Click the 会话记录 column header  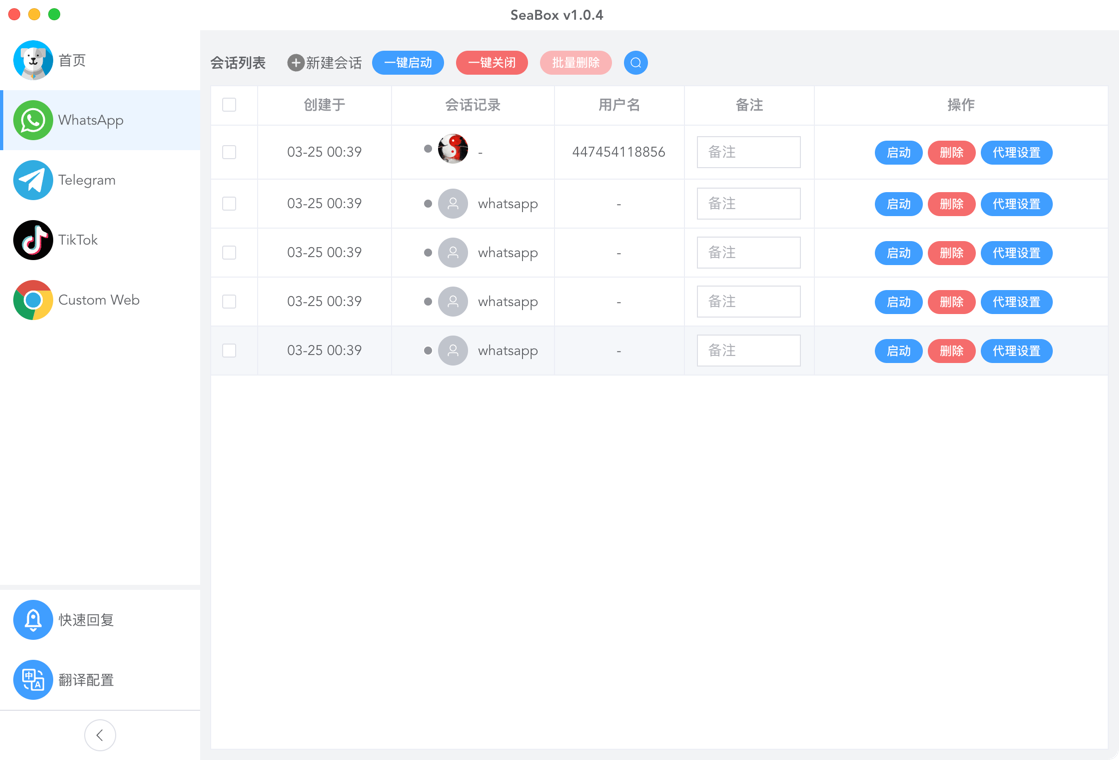(472, 105)
